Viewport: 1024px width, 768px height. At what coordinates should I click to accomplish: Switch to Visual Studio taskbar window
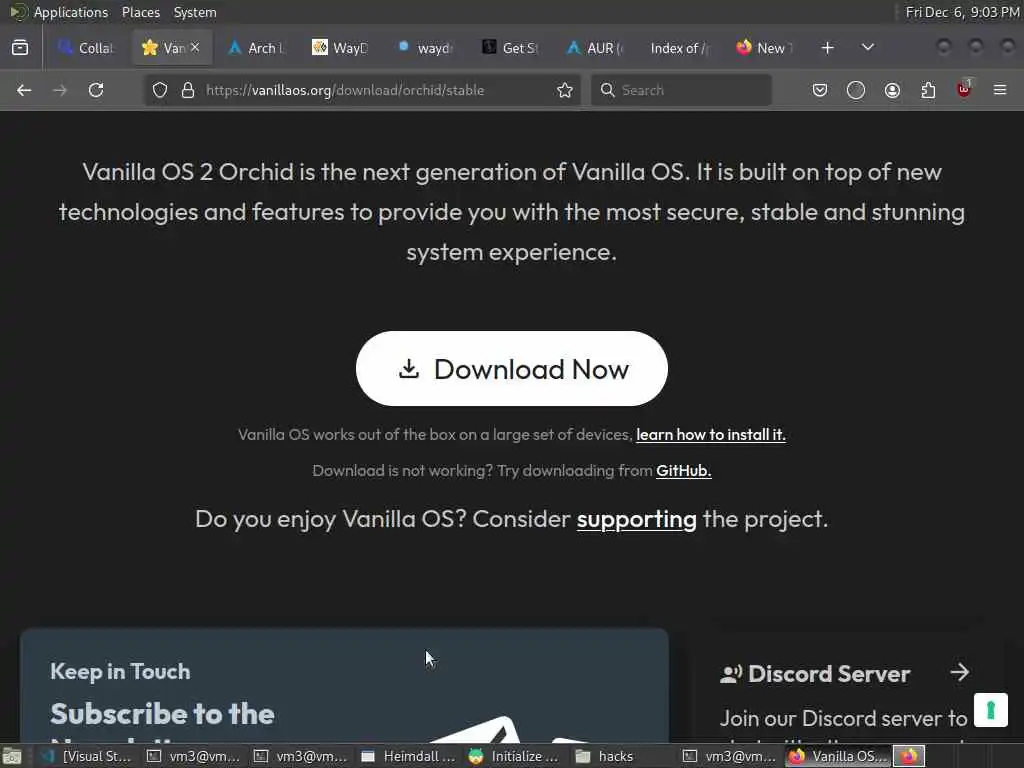87,756
